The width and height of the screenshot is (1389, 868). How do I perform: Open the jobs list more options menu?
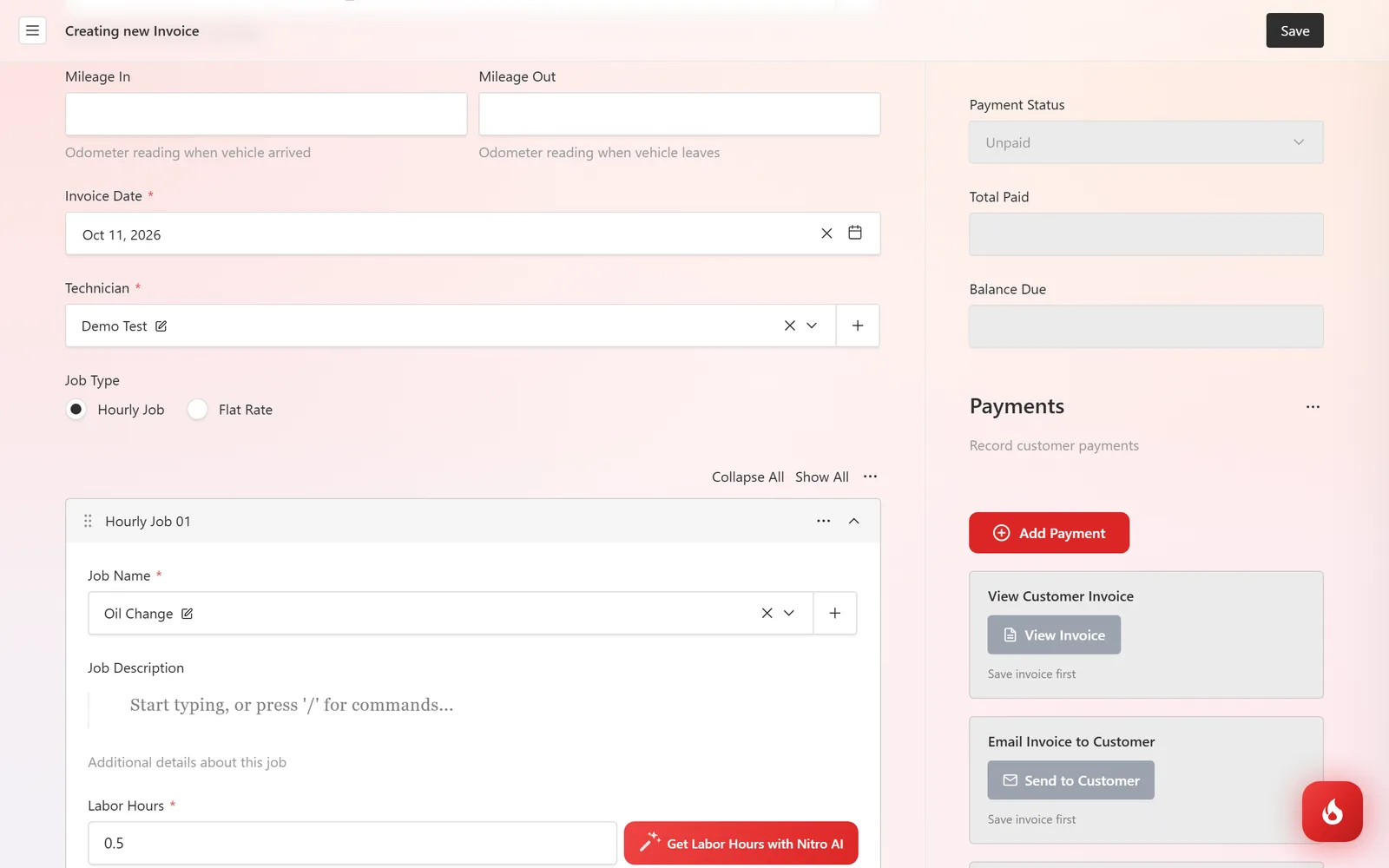(x=870, y=477)
